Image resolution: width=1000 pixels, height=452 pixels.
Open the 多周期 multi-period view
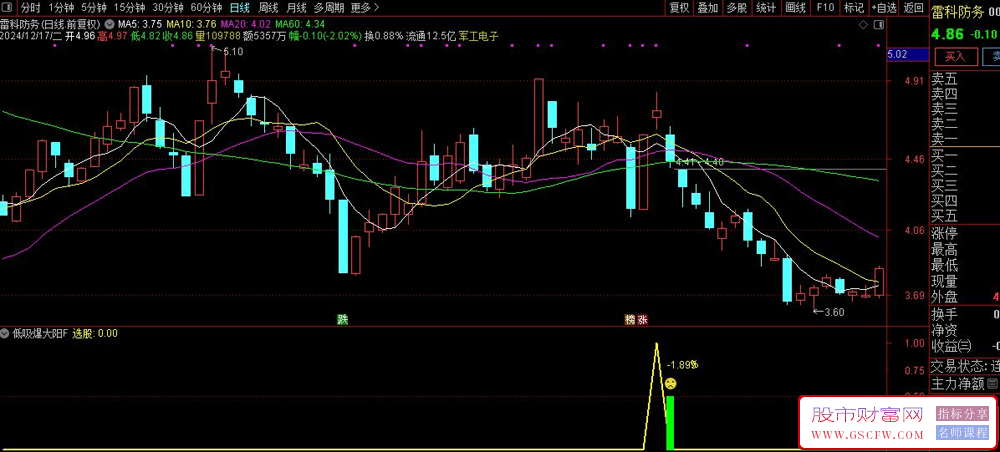(x=329, y=7)
